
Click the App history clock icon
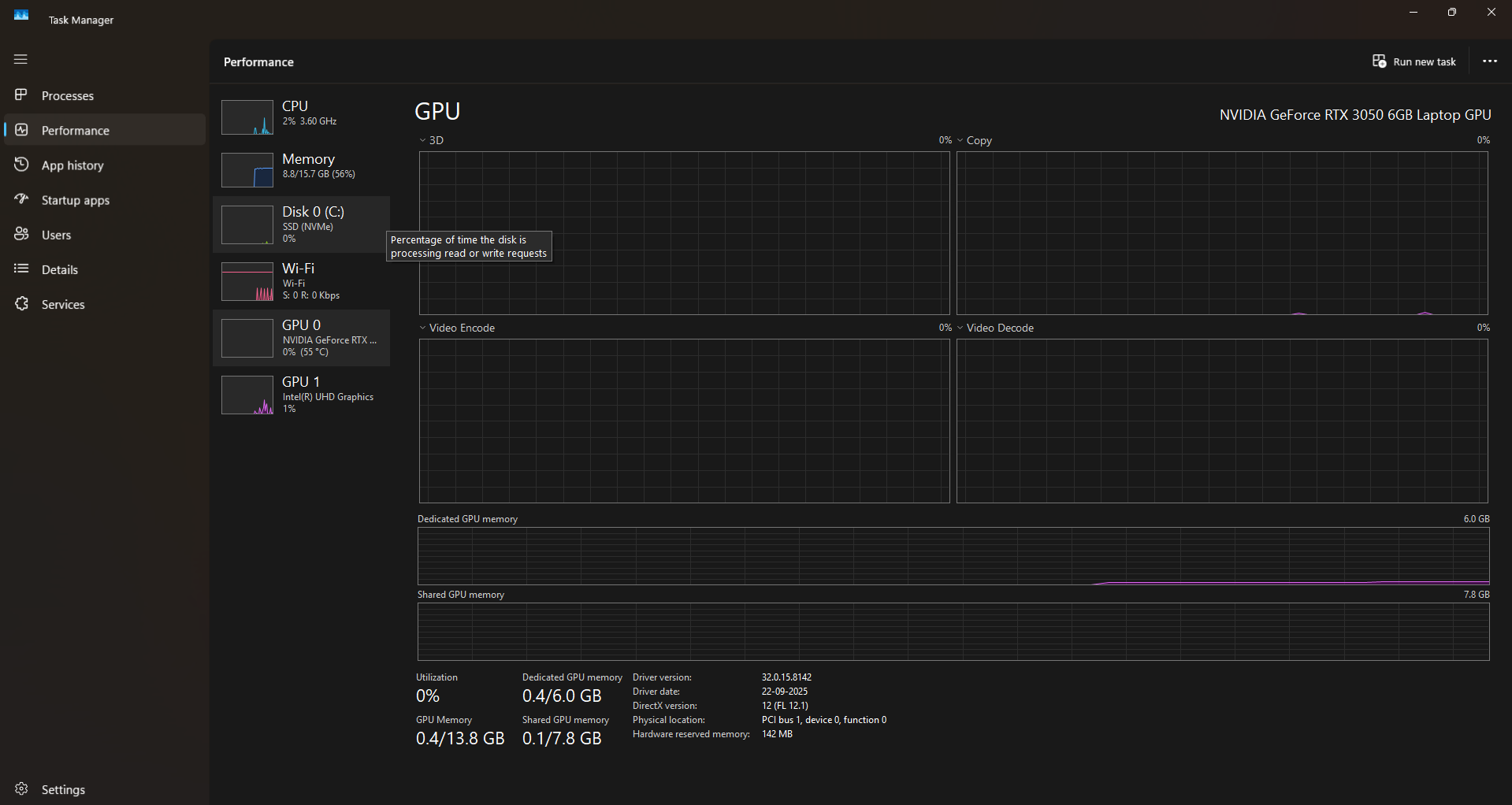pos(21,165)
